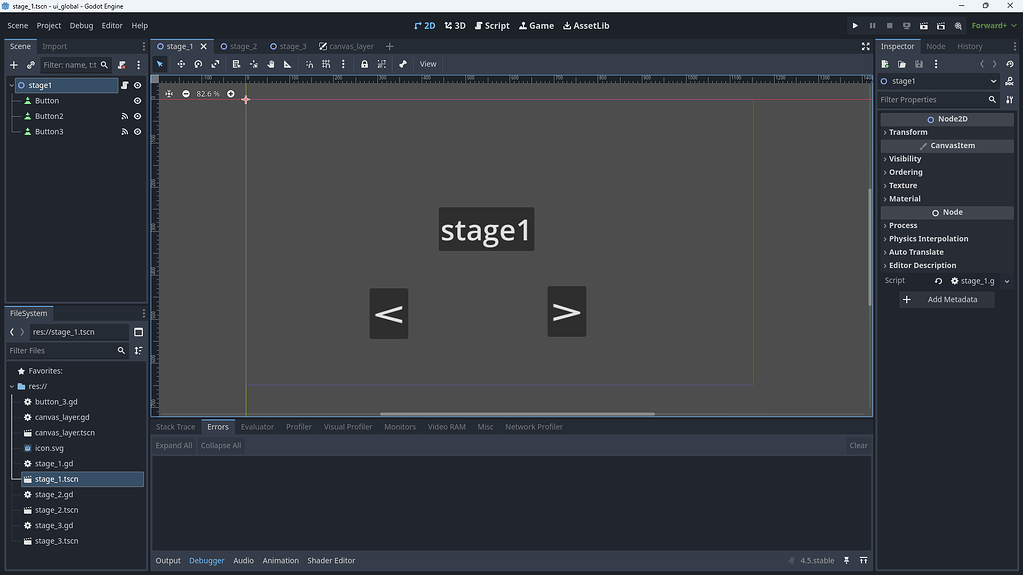Toggle Grid Snap in toolbar
This screenshot has width=1023, height=575.
point(326,64)
